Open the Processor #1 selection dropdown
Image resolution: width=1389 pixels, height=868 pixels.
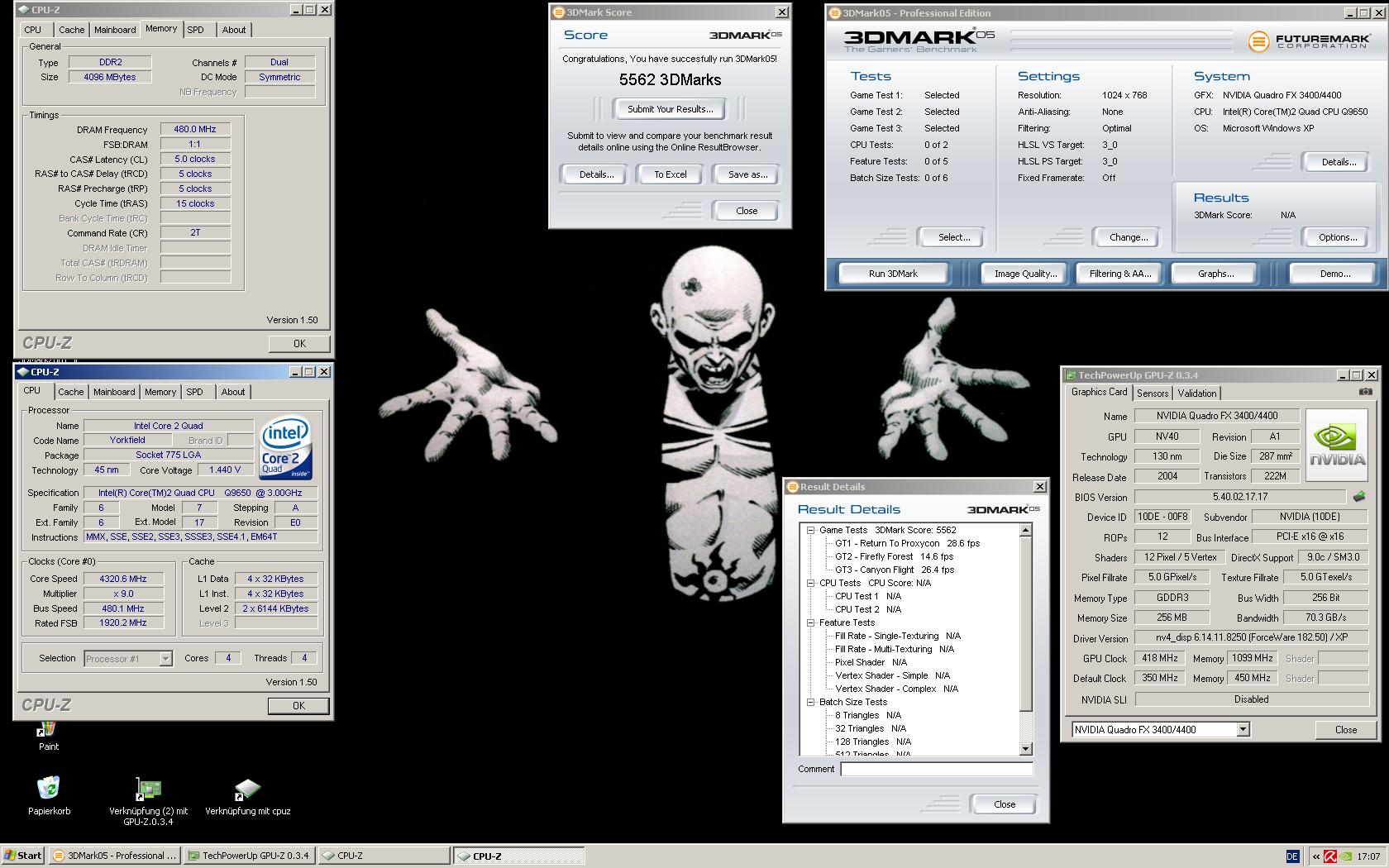click(165, 658)
